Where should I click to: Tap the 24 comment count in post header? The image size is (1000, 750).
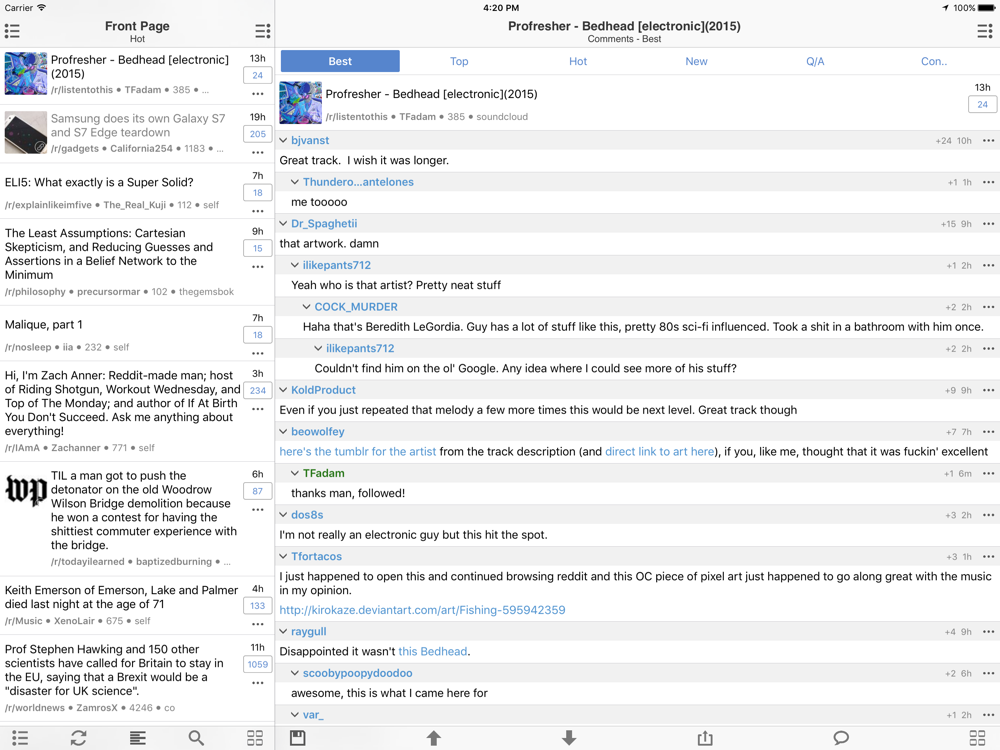click(x=982, y=105)
